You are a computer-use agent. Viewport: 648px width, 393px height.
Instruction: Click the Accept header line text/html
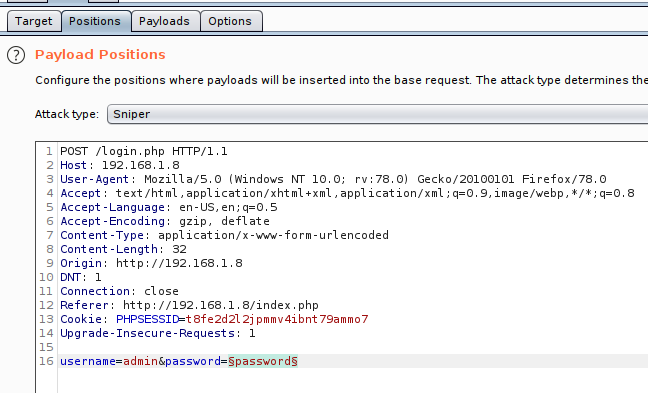pyautogui.click(x=347, y=193)
